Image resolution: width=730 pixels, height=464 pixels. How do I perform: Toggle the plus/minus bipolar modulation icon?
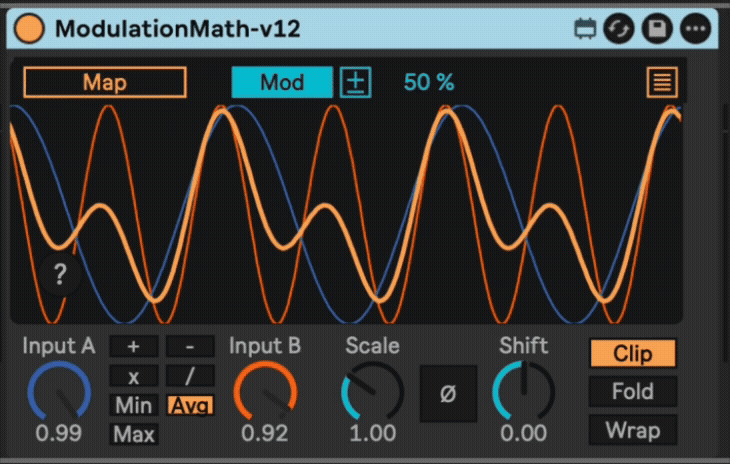(355, 82)
